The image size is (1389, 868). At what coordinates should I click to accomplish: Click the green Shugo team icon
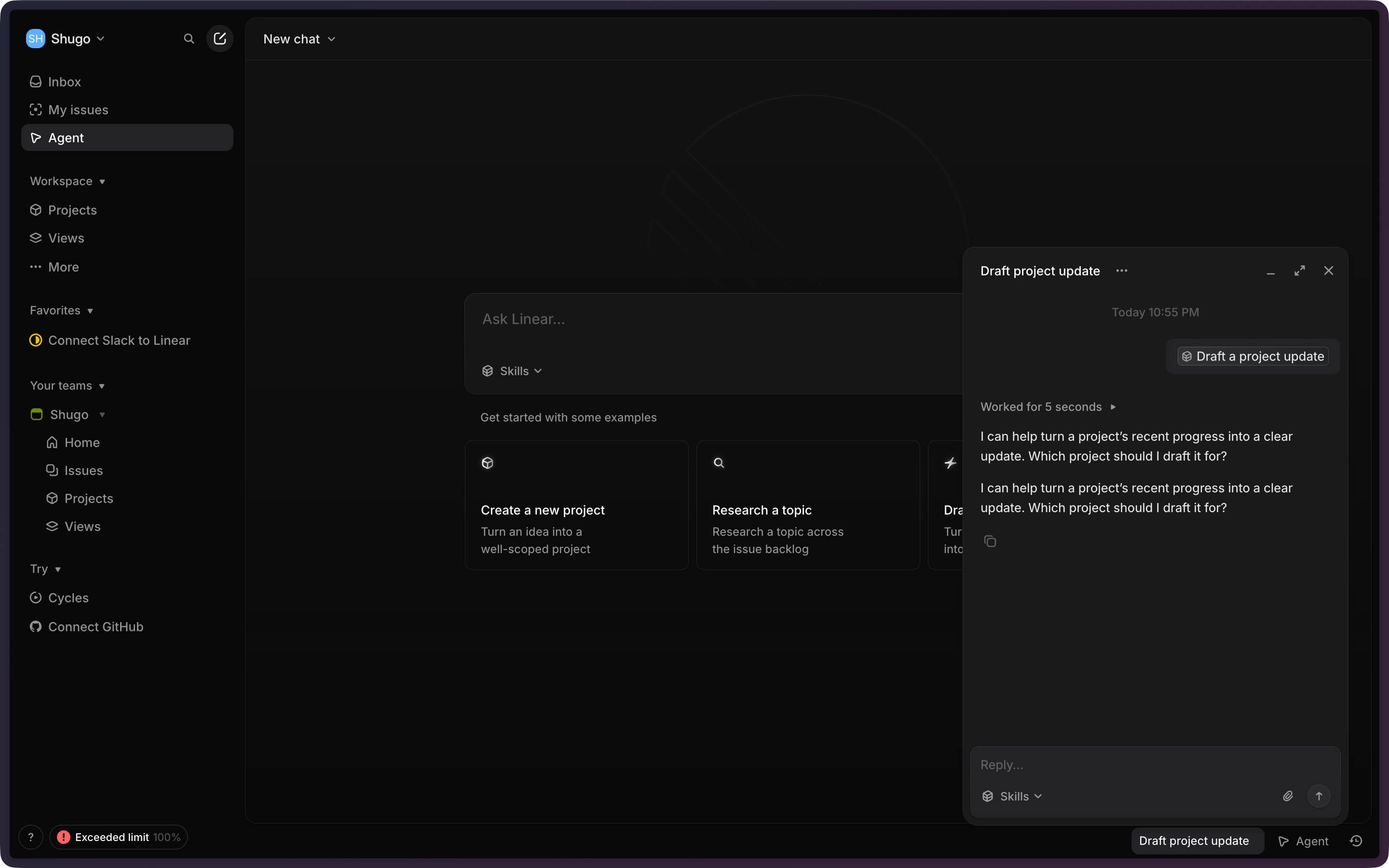click(37, 415)
